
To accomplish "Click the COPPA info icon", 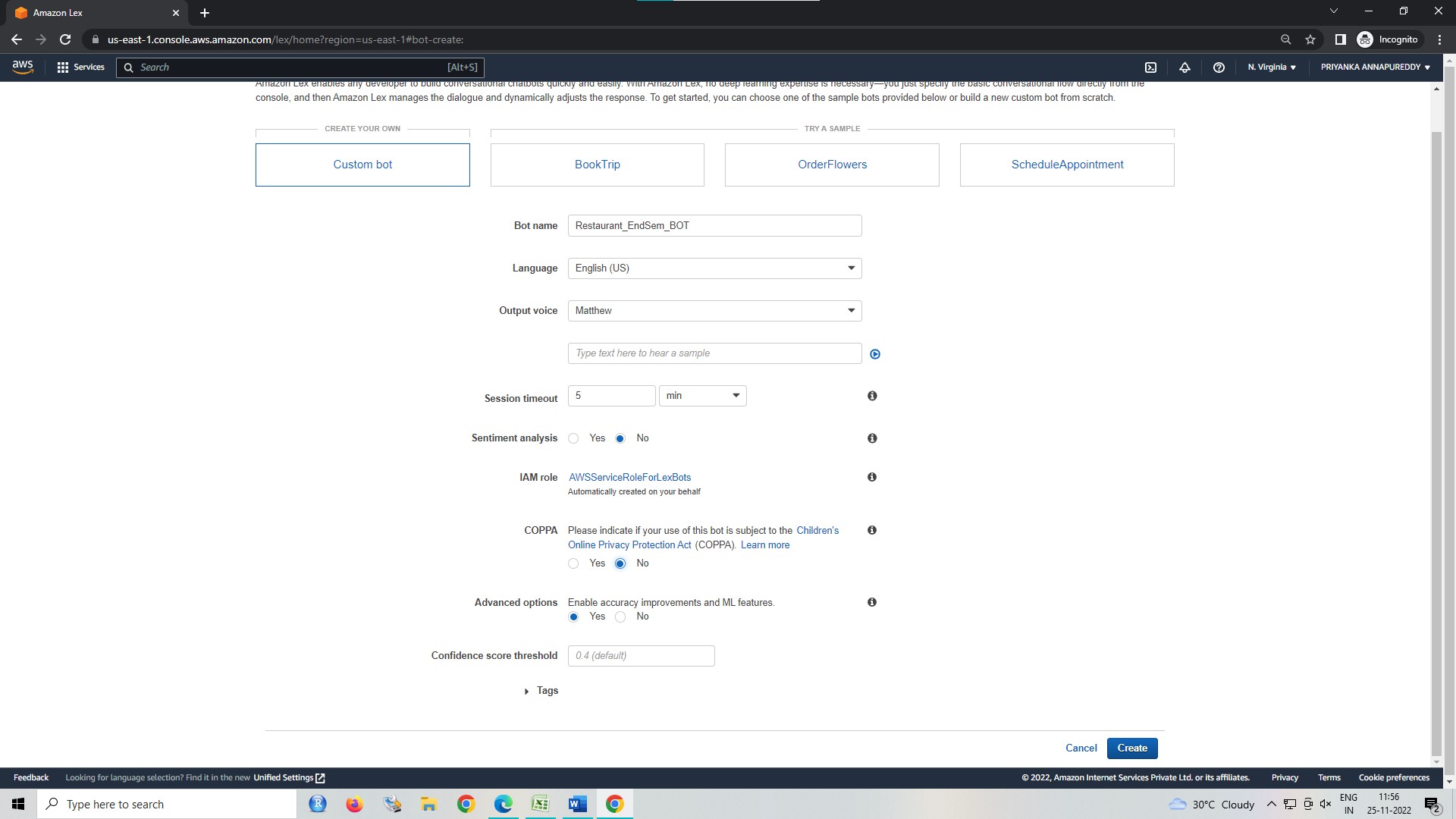I will (872, 530).
